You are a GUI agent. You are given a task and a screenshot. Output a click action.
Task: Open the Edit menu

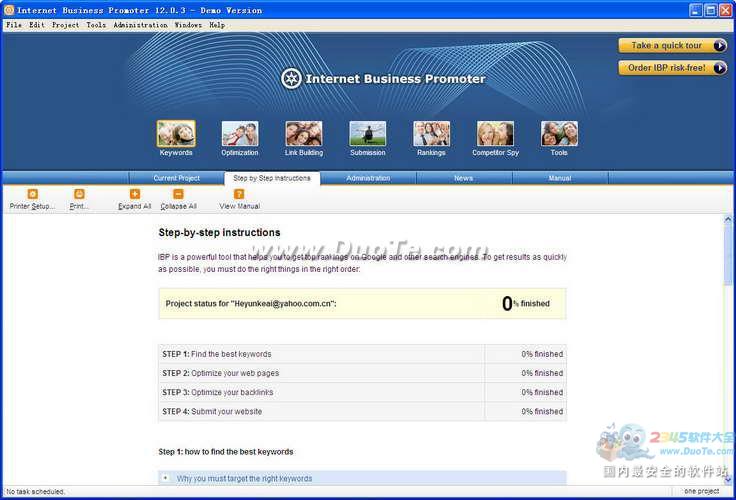pyautogui.click(x=37, y=25)
